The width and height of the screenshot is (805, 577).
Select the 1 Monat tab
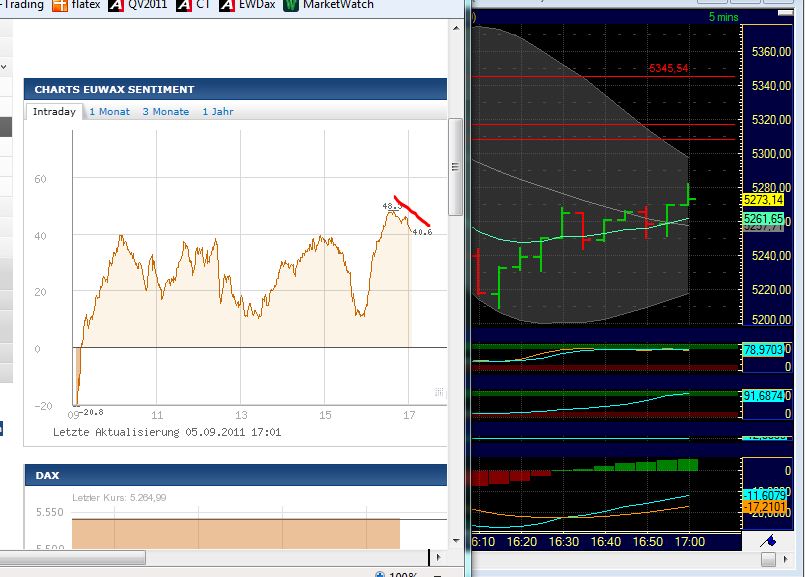click(x=109, y=111)
